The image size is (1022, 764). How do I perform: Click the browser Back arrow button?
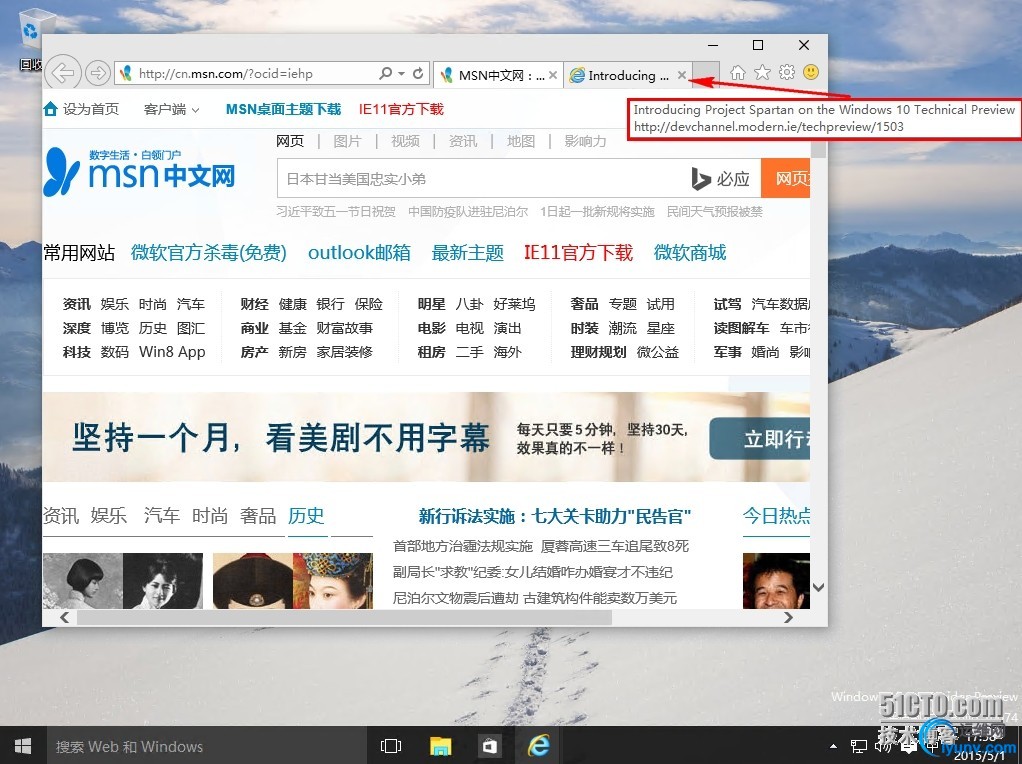[63, 73]
